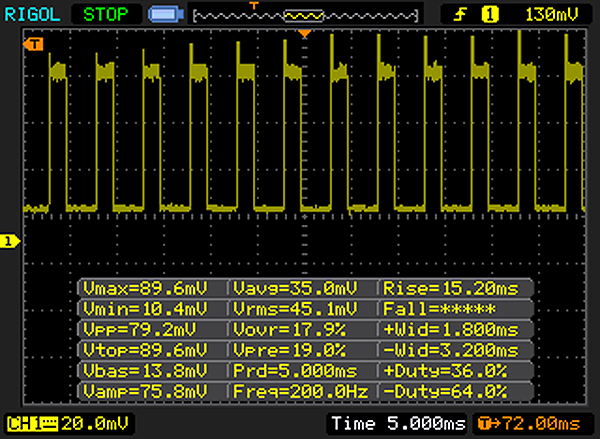Select the Vamp=75.8mV measurement

(145, 391)
